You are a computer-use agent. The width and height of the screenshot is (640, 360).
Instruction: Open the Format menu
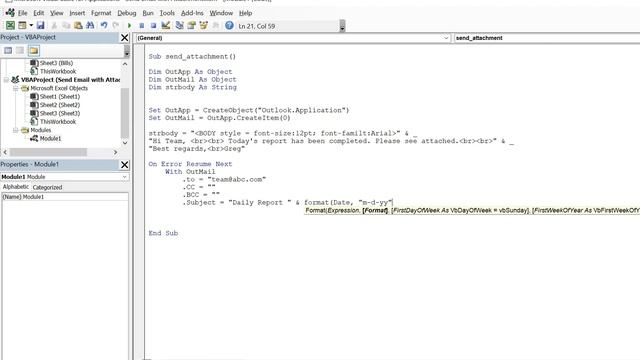point(101,13)
